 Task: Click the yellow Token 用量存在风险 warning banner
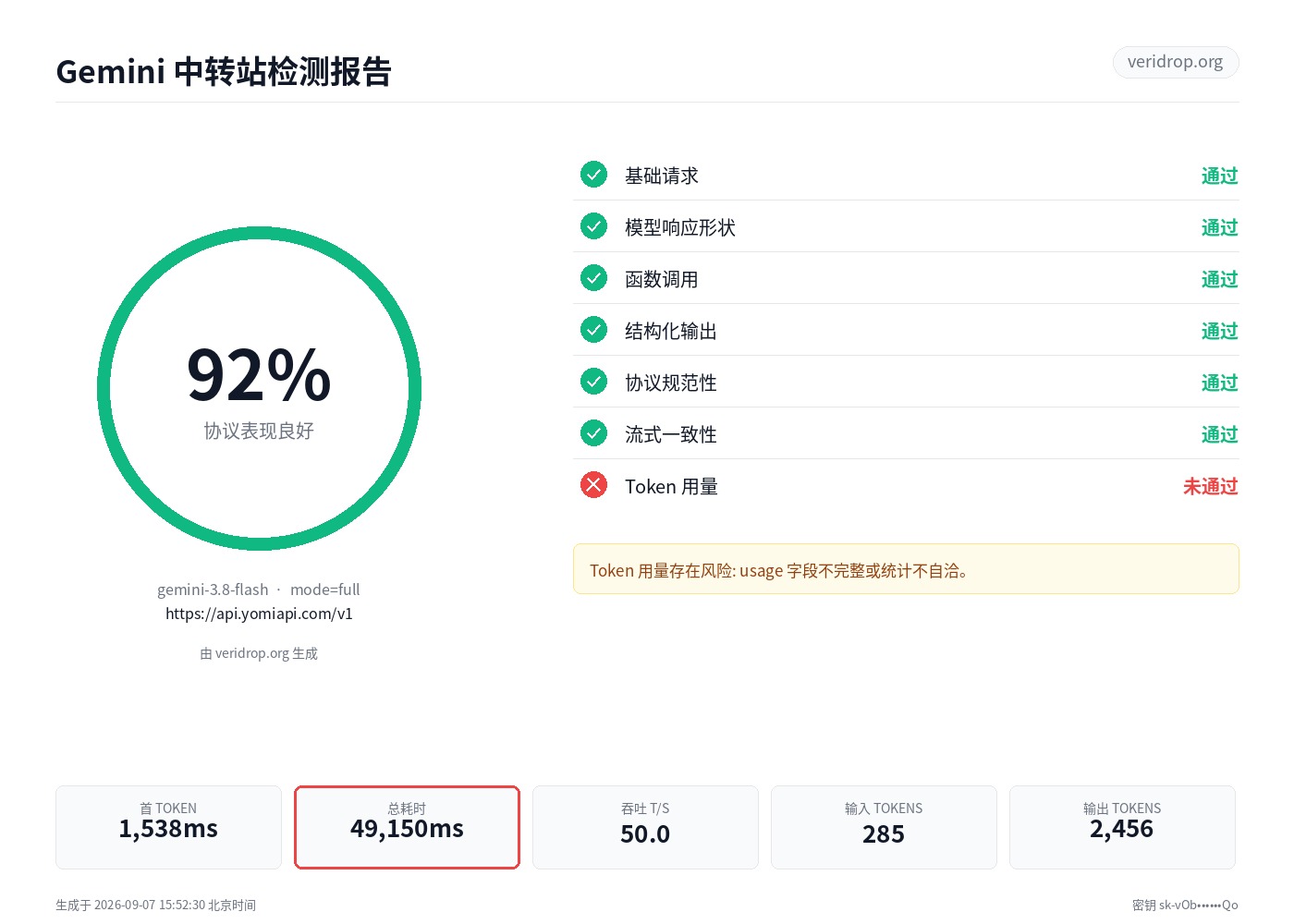point(906,569)
